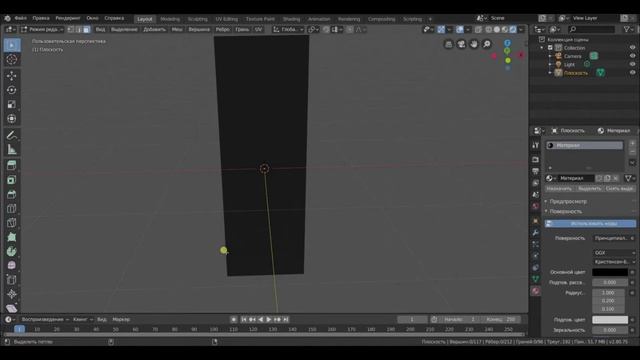Collapse the Collection tree in outliner
The width and height of the screenshot is (640, 360).
click(542, 48)
